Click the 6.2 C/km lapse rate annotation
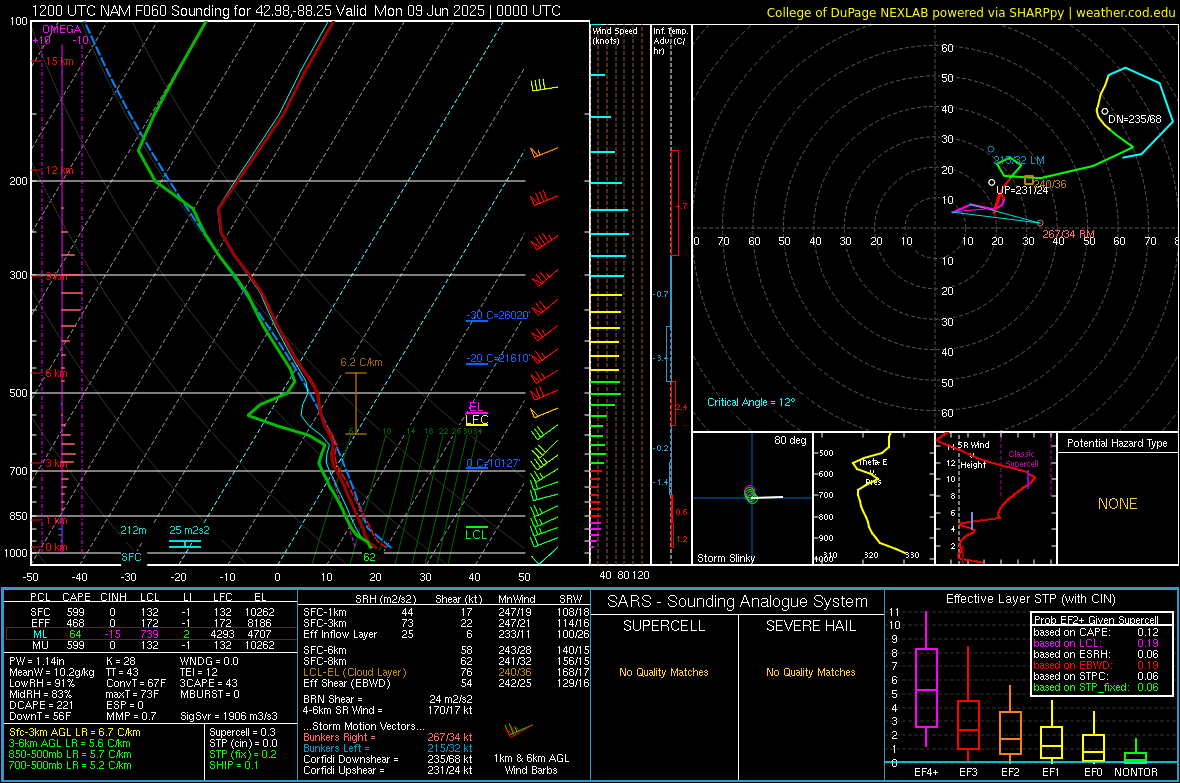The width and height of the screenshot is (1180, 783). click(361, 362)
